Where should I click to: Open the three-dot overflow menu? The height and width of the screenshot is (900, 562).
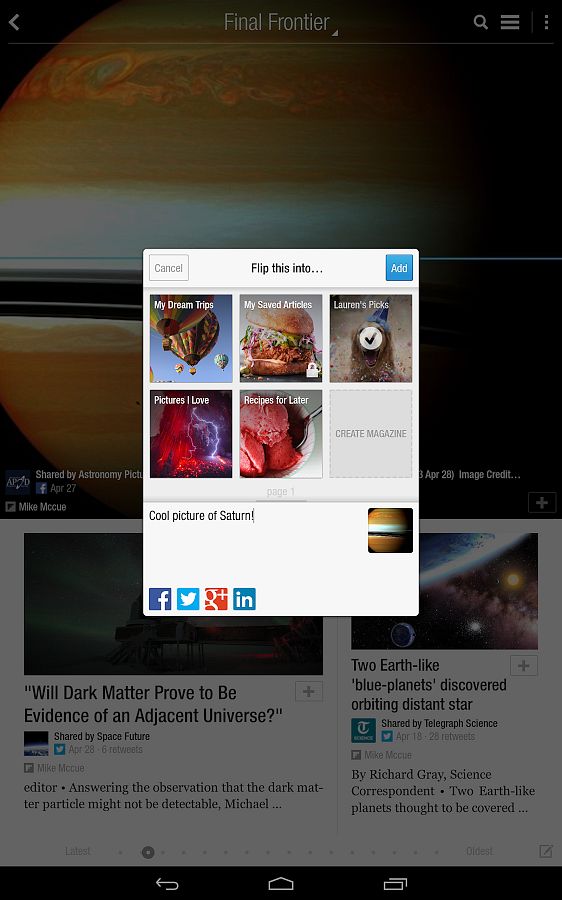[546, 22]
